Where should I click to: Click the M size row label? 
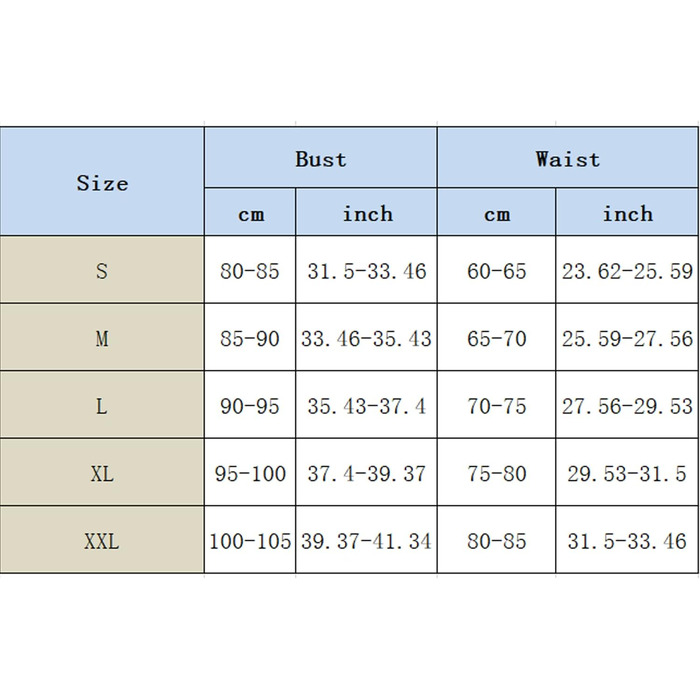[102, 339]
